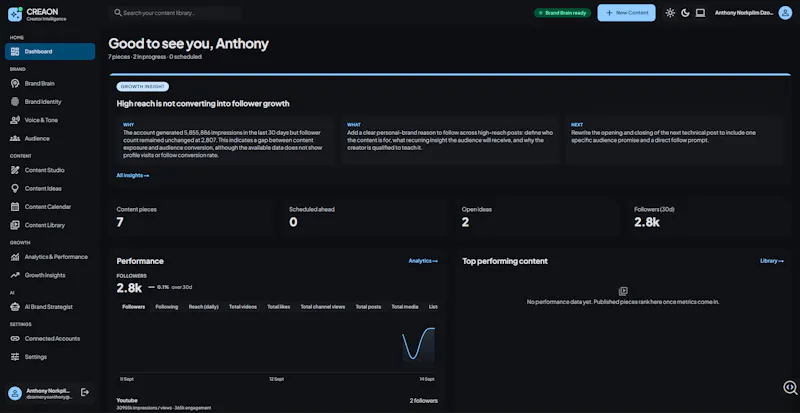Open the Analytics link in Performance
This screenshot has height=413, width=800.
[x=423, y=261]
